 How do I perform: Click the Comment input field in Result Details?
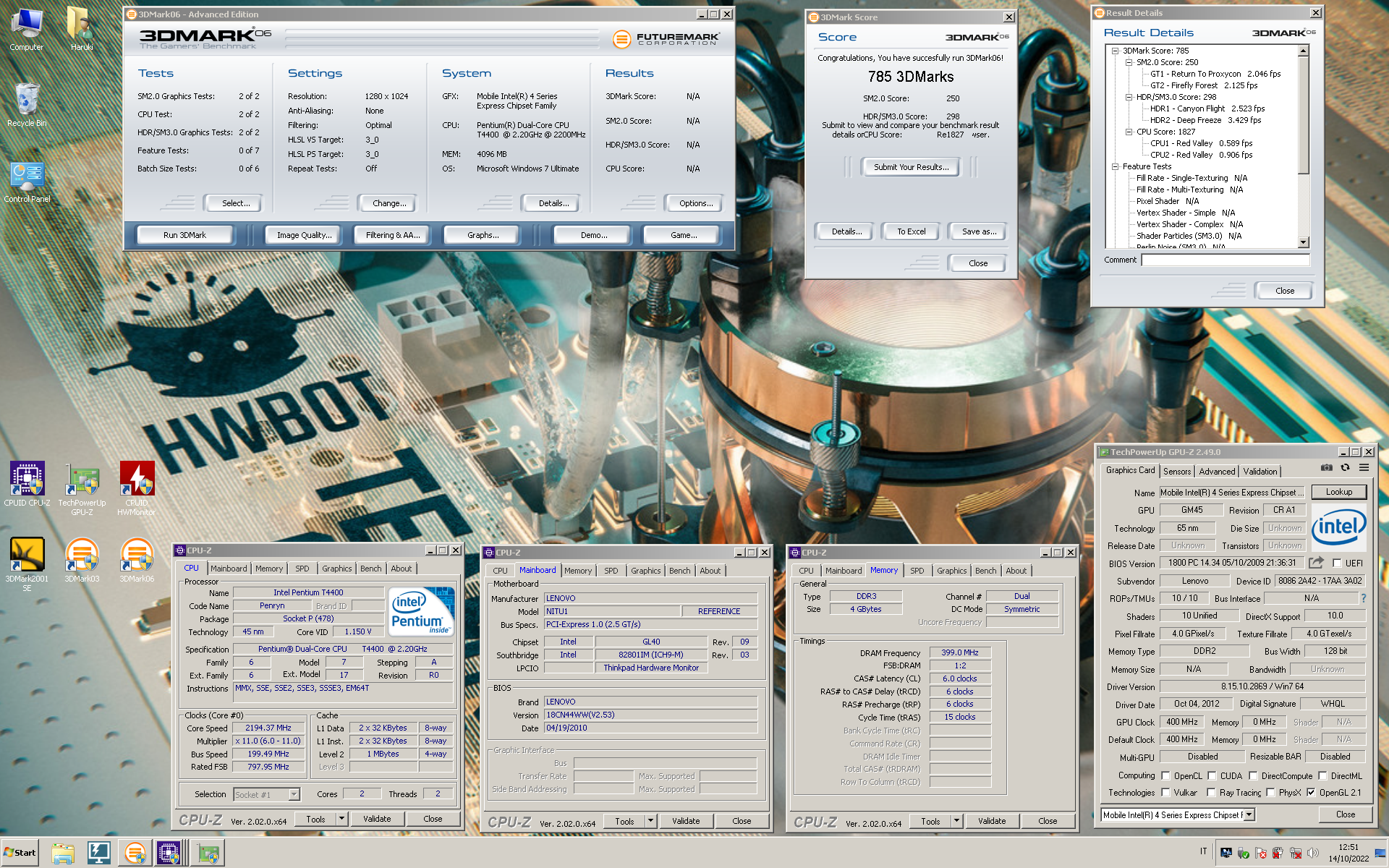coord(1226,260)
